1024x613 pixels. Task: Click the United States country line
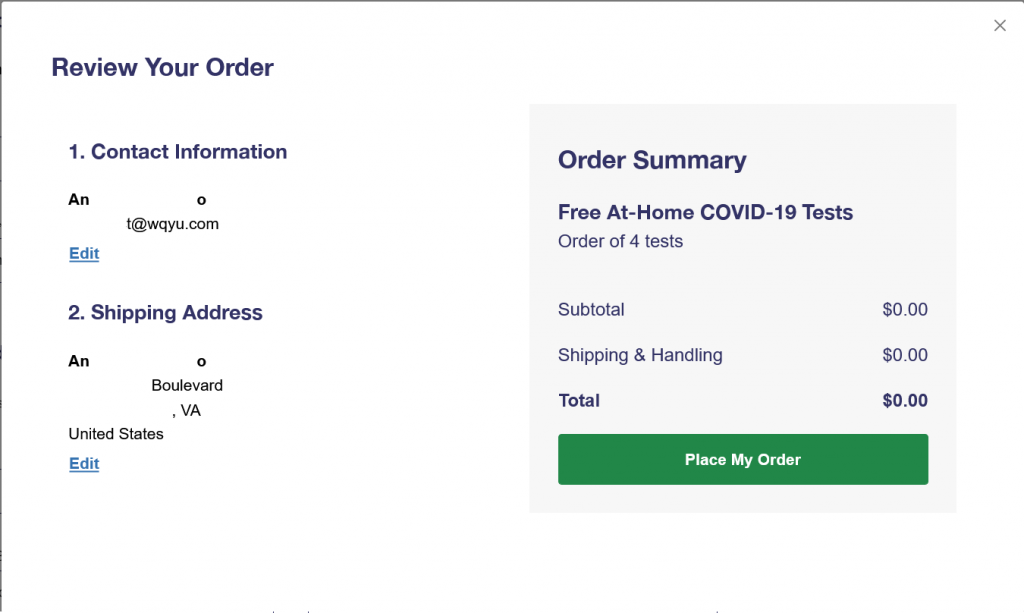116,434
